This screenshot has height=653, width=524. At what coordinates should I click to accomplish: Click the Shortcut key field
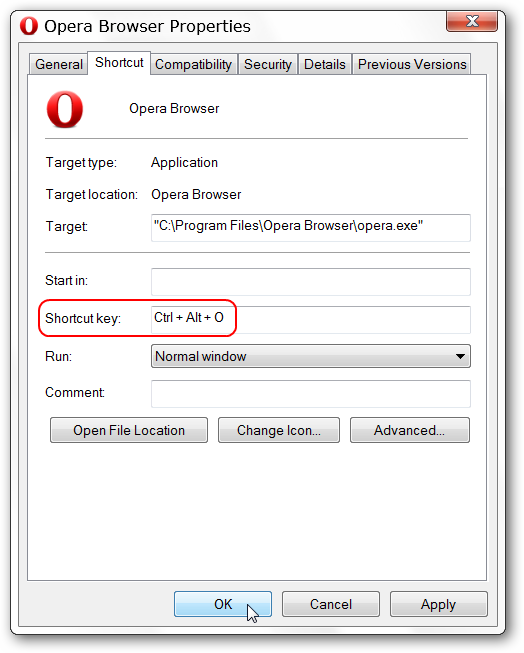311,320
